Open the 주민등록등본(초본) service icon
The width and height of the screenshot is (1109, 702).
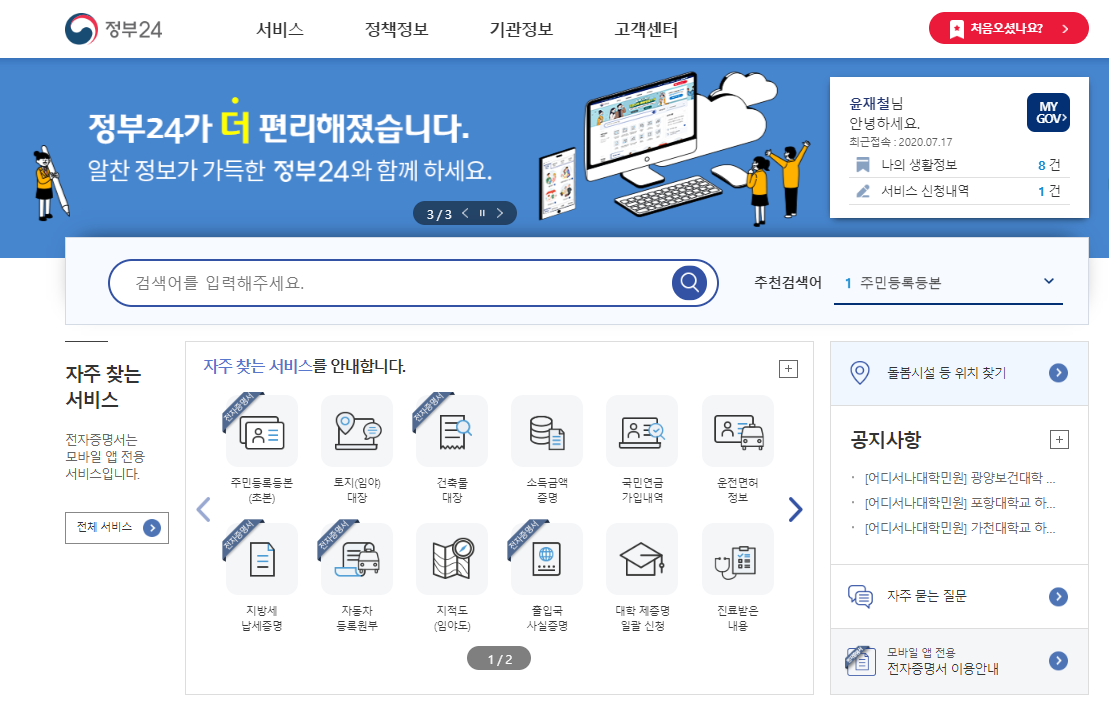tap(262, 431)
